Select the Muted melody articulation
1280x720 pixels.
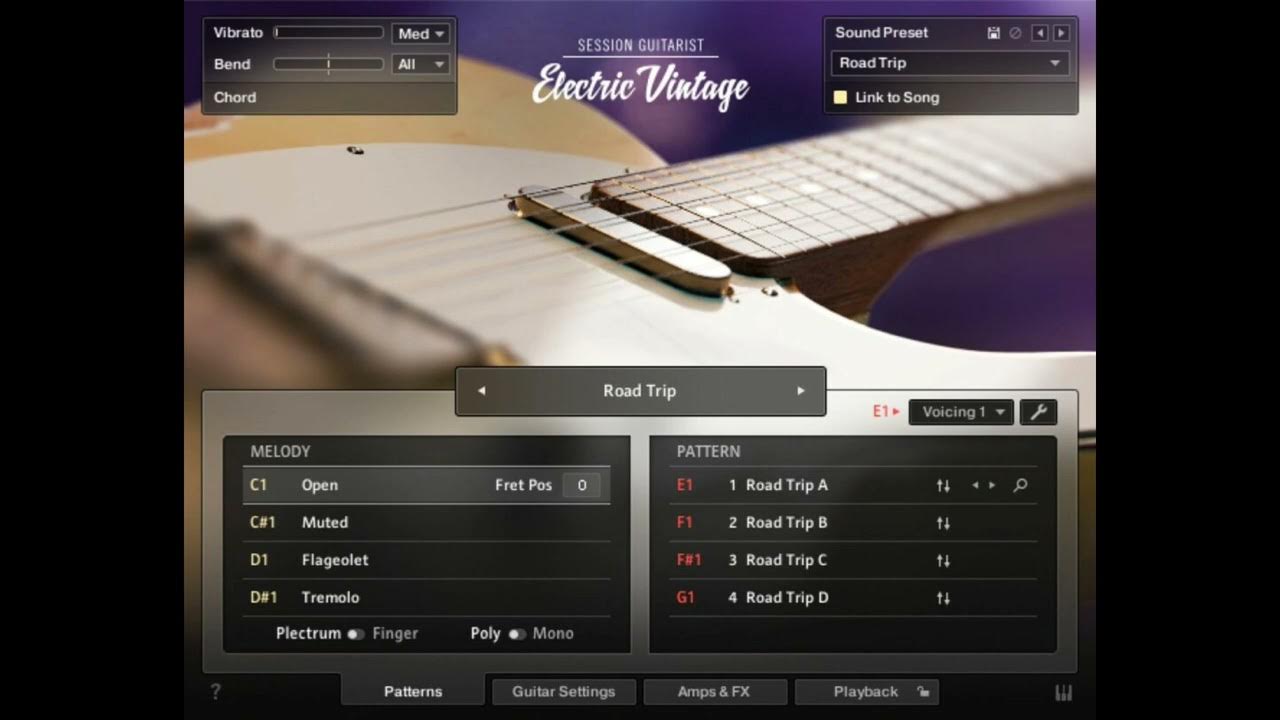[426, 522]
